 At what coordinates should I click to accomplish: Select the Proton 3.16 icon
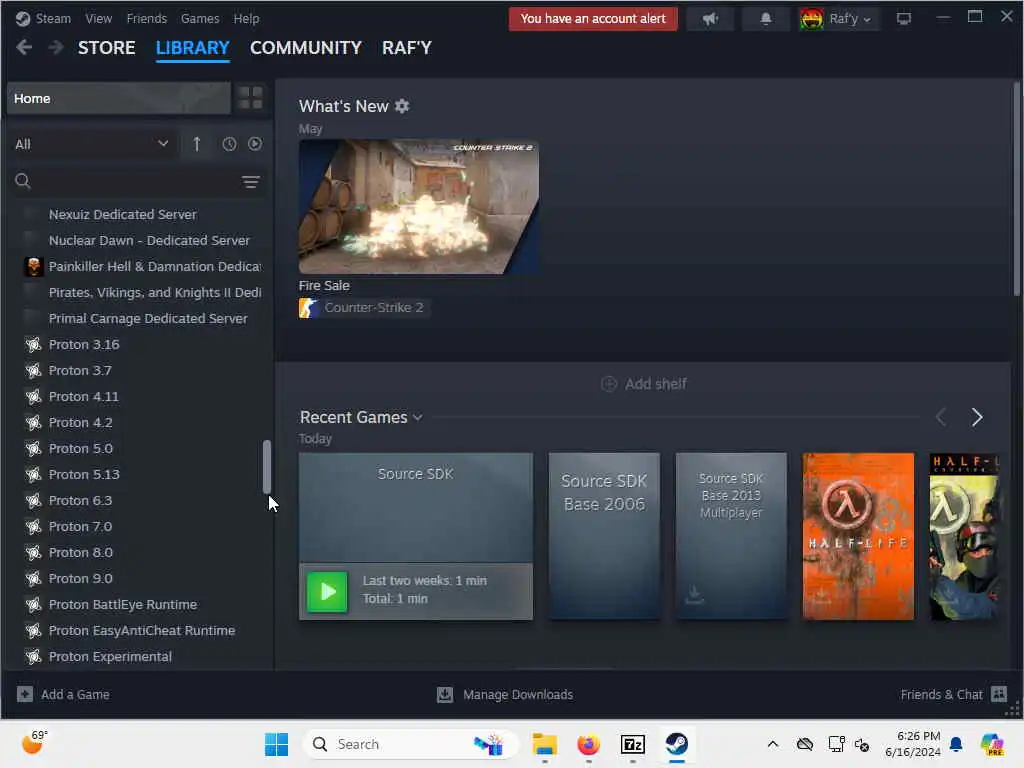click(33, 344)
